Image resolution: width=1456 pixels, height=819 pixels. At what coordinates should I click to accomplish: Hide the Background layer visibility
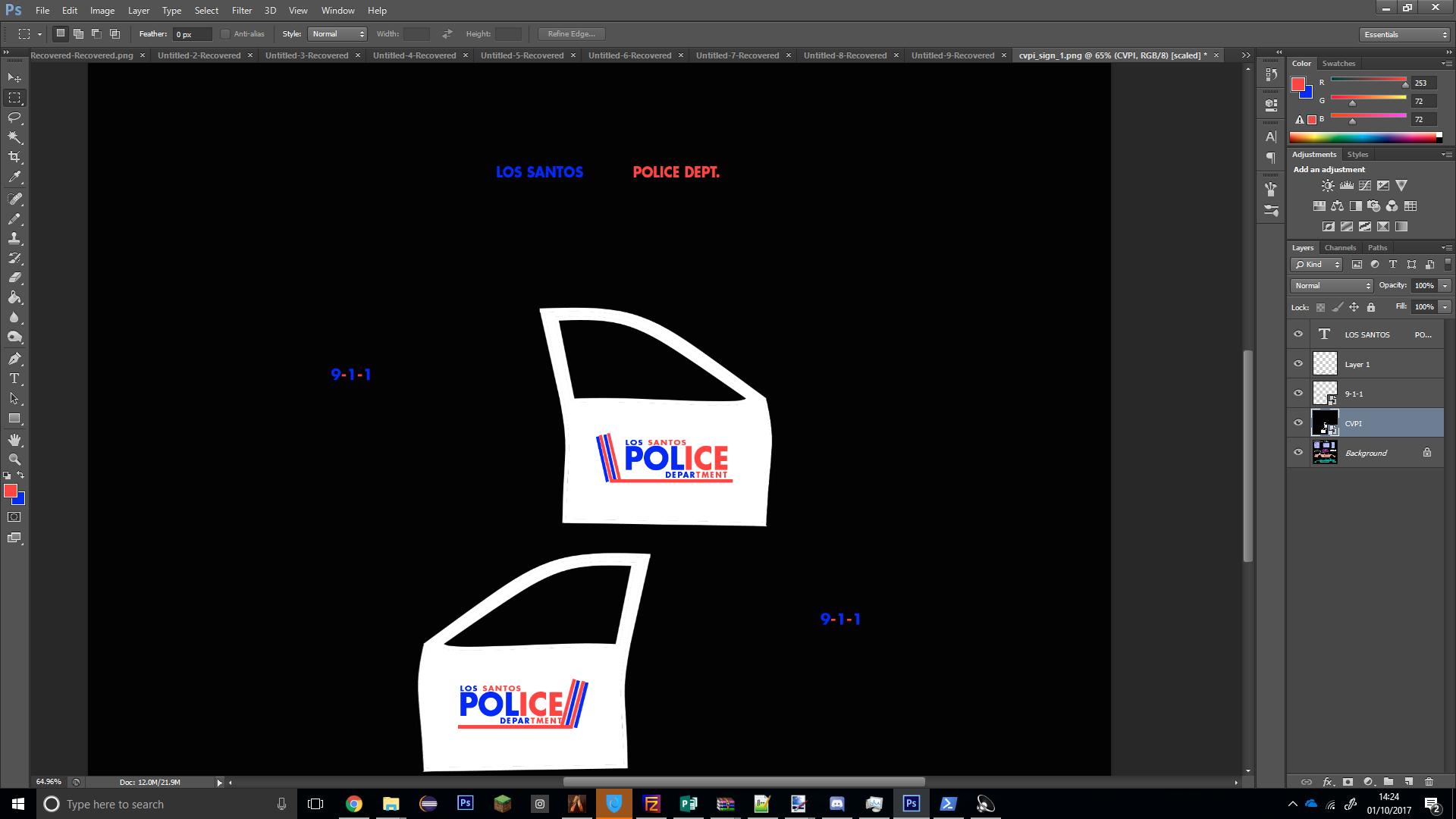(1298, 453)
